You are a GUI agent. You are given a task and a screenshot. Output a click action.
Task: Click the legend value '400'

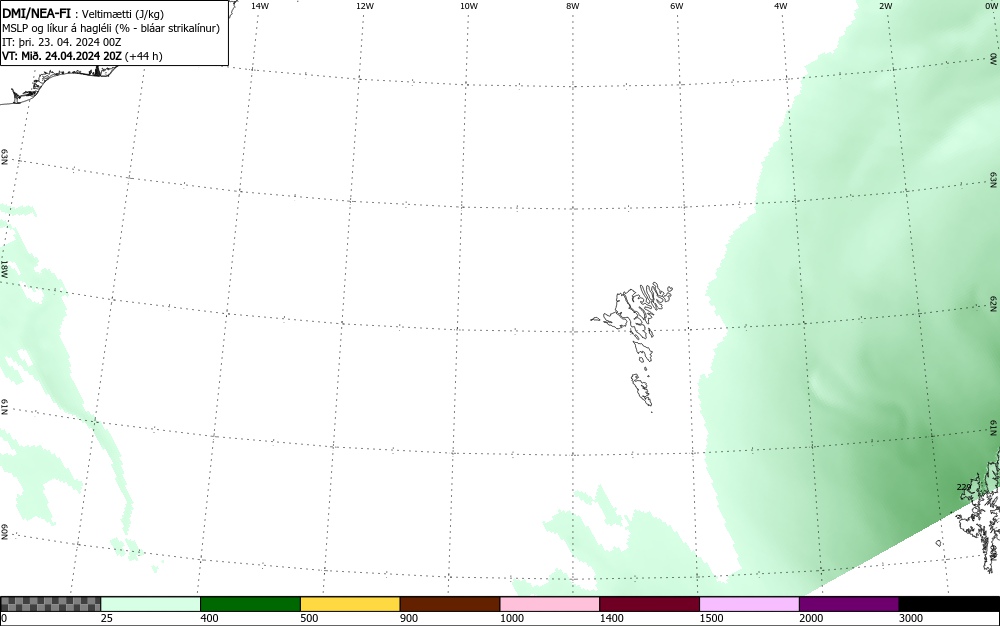point(209,618)
